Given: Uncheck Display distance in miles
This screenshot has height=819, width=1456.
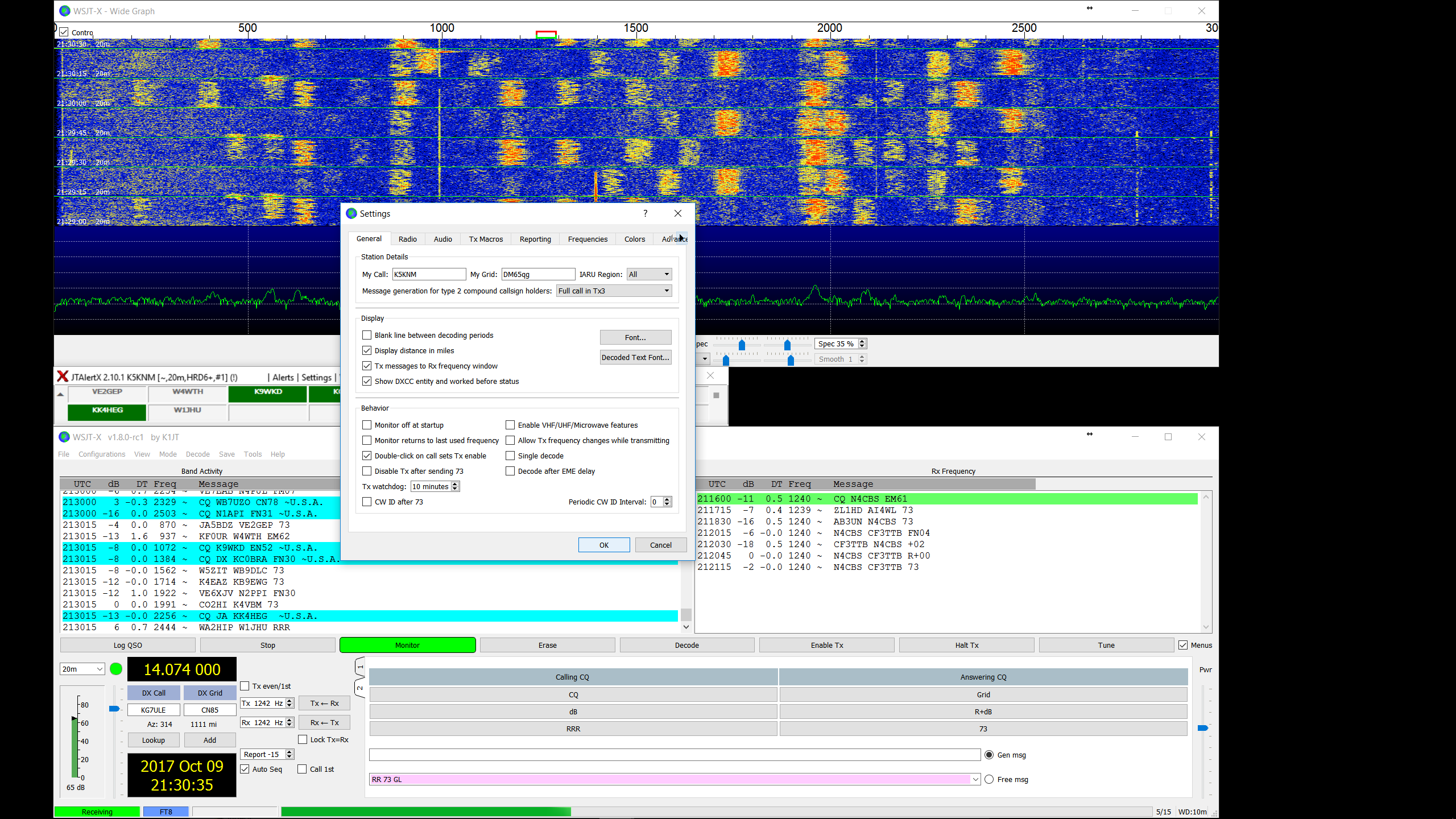Looking at the screenshot, I should point(367,350).
